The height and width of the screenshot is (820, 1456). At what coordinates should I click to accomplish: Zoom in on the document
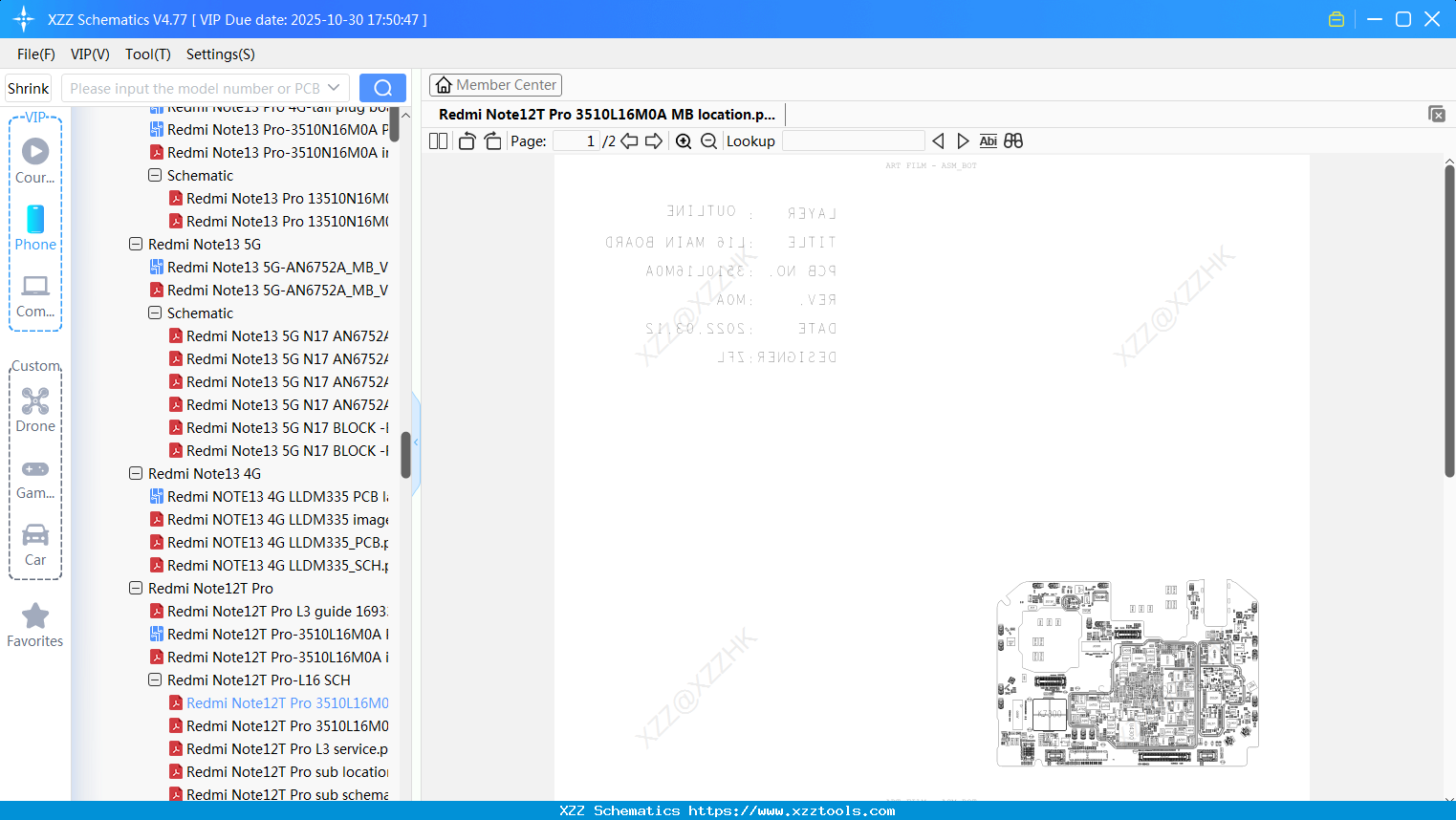click(x=684, y=141)
